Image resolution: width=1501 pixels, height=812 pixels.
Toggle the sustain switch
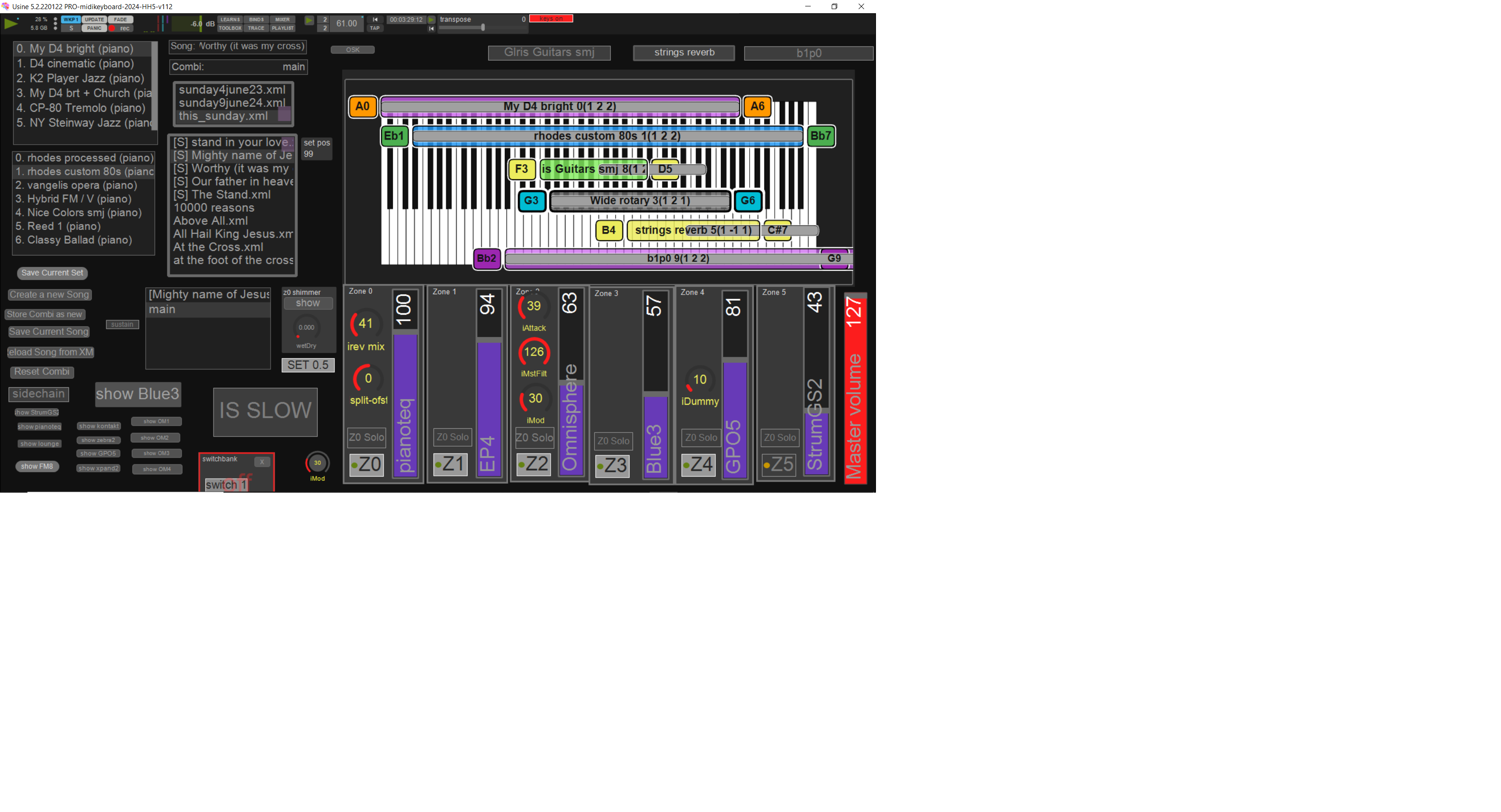pos(122,324)
